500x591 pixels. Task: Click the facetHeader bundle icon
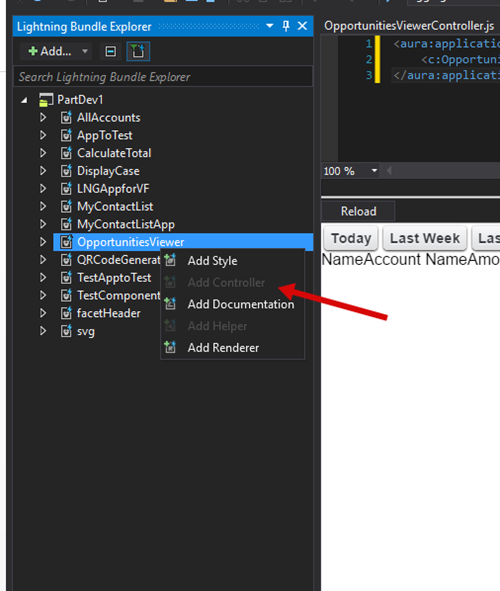click(66, 313)
